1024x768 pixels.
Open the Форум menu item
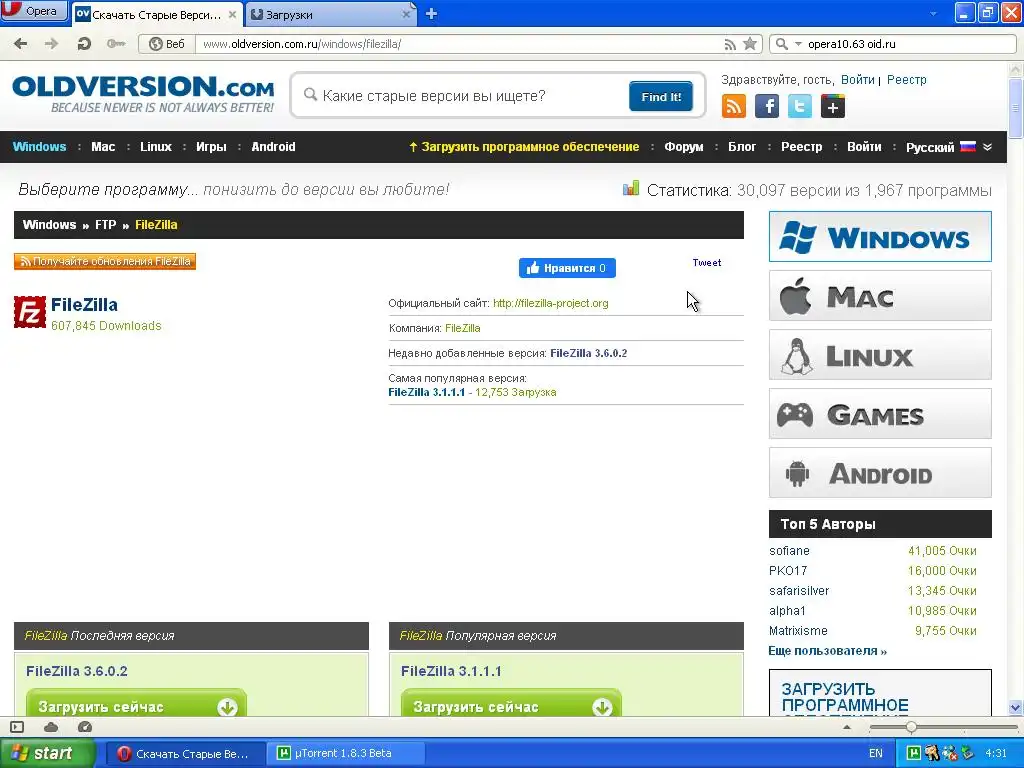[684, 146]
